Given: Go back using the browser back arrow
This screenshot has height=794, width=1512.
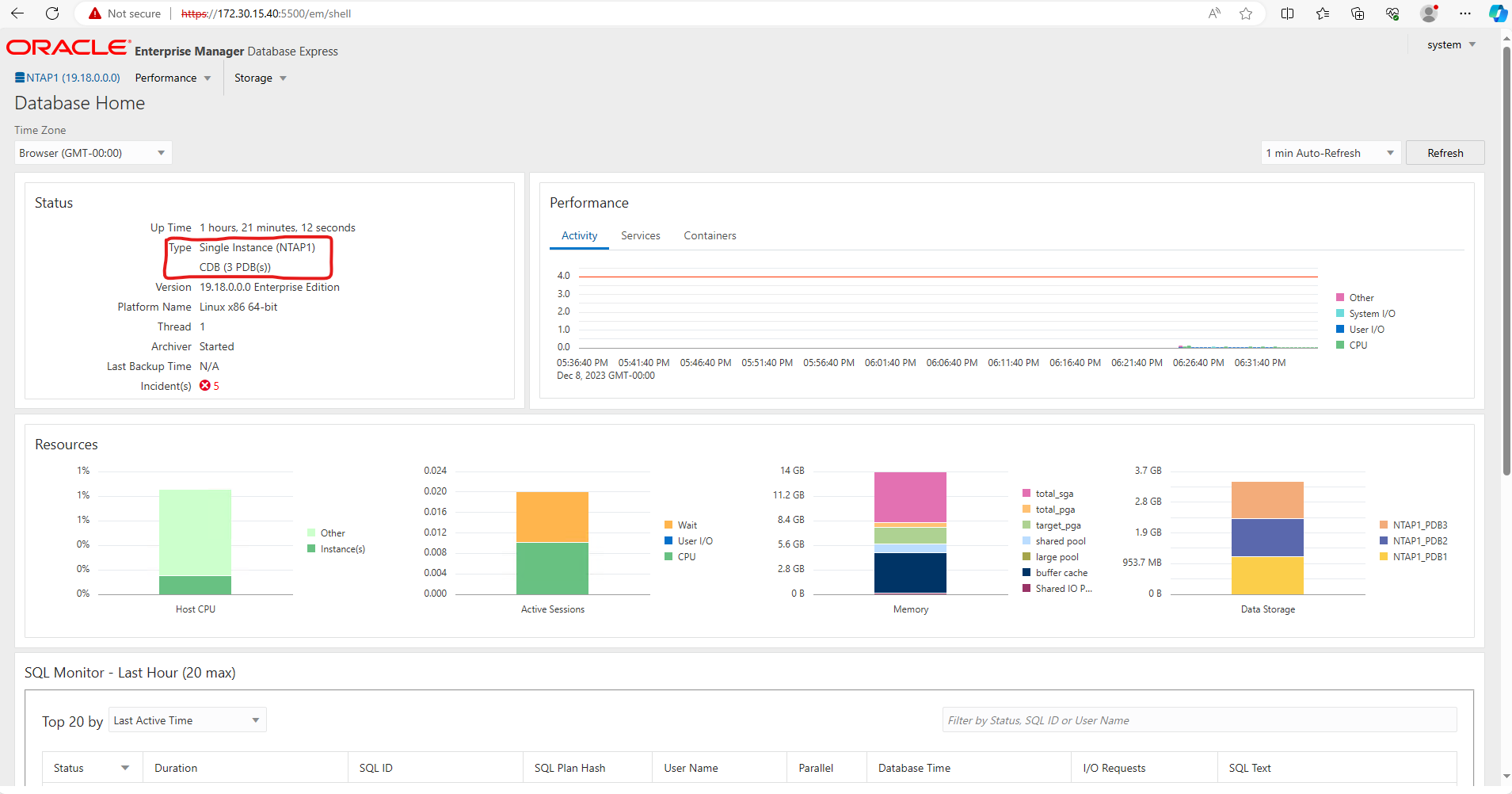Looking at the screenshot, I should tap(17, 13).
